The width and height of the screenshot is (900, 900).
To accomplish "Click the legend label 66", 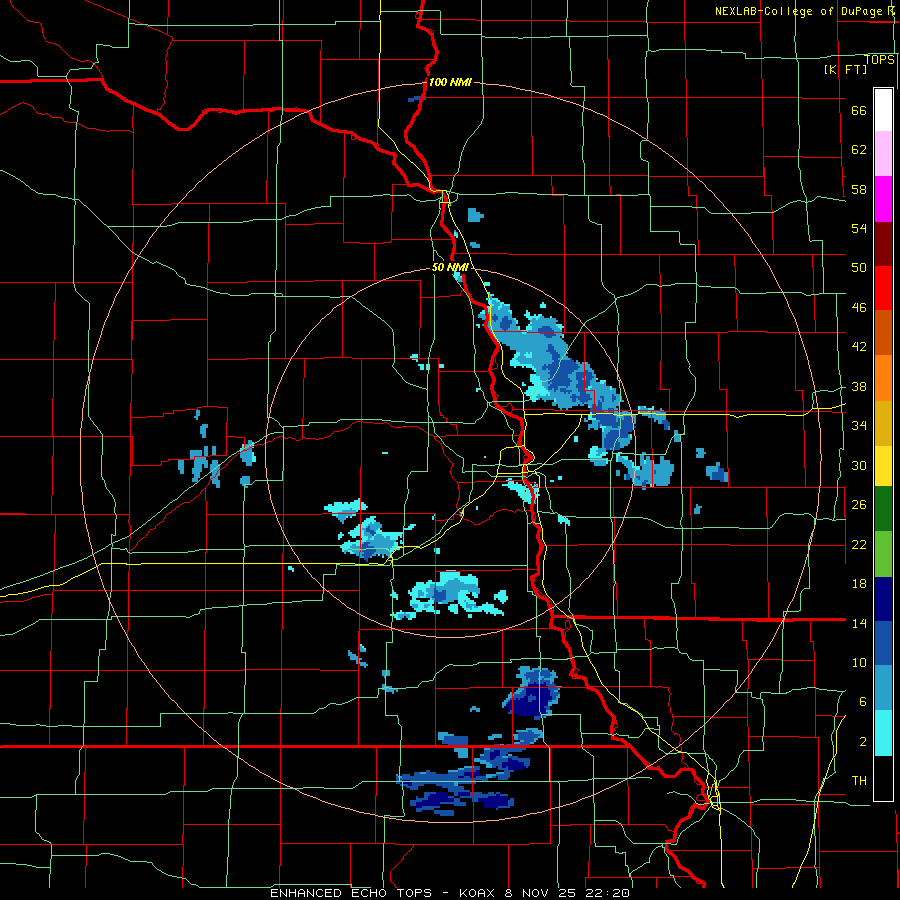I will (859, 111).
